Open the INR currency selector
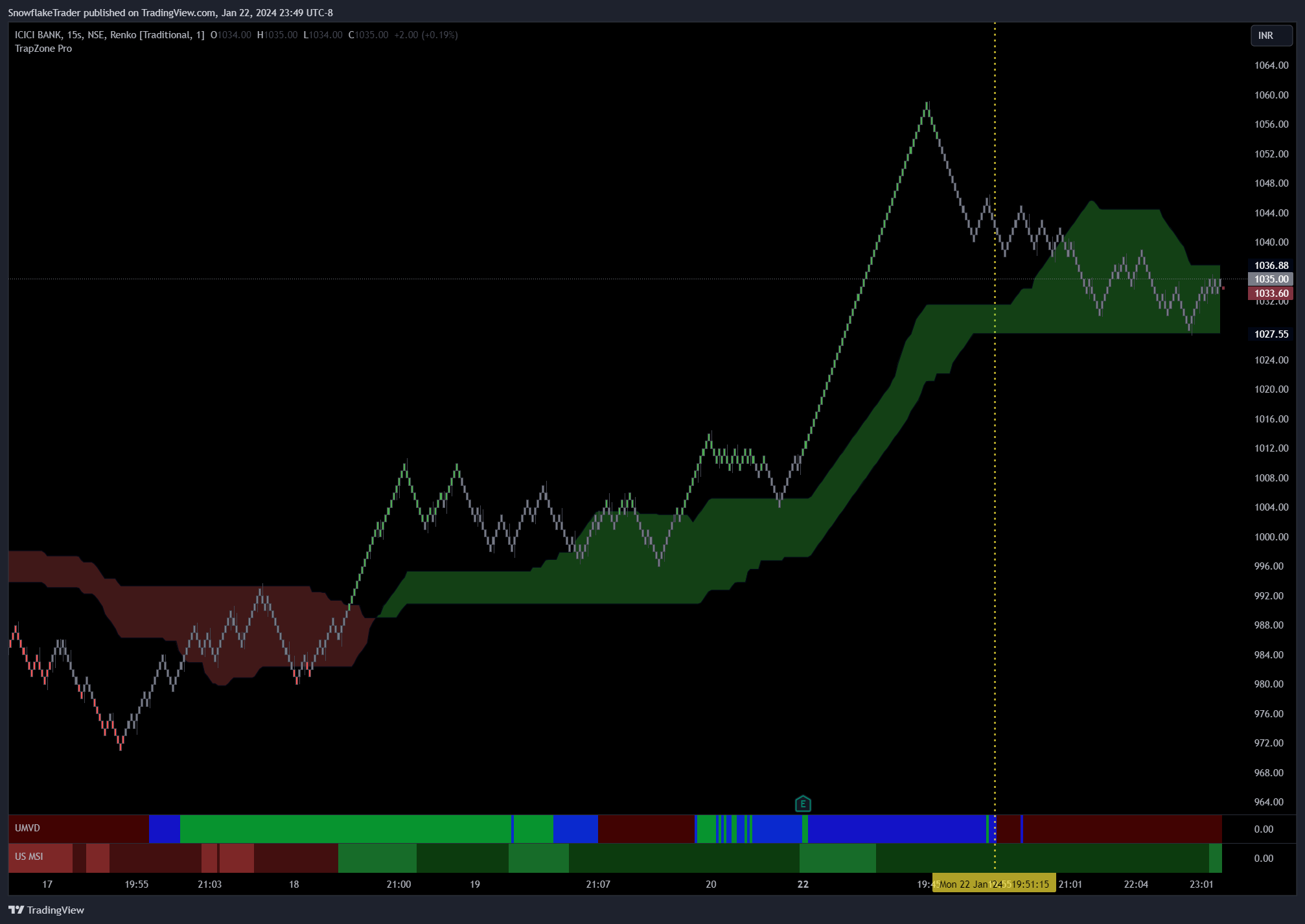 point(1271,36)
